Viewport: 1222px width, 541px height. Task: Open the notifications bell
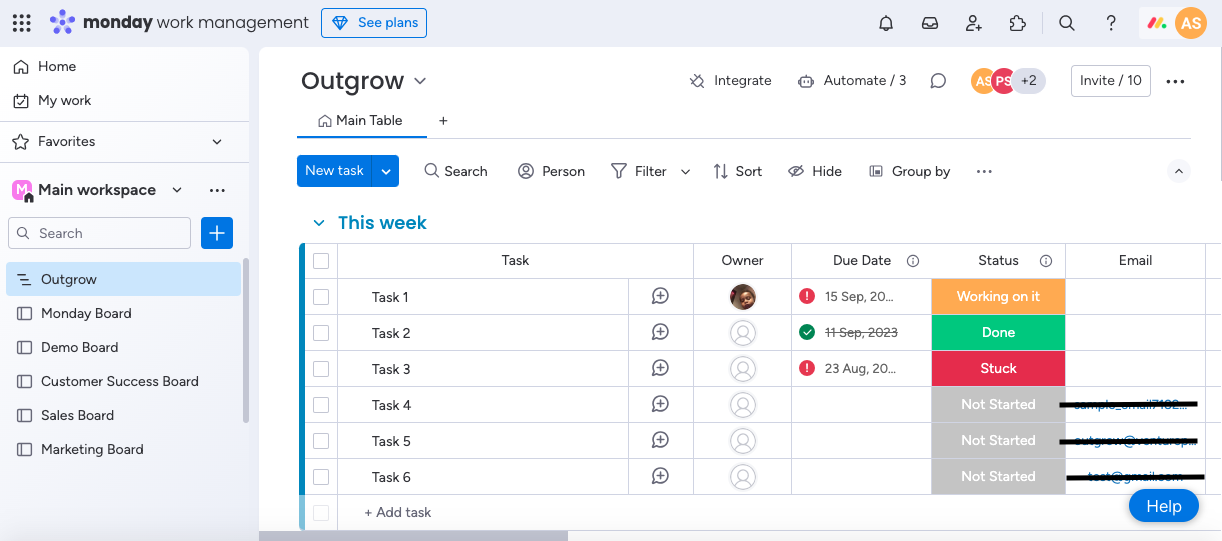pyautogui.click(x=886, y=23)
